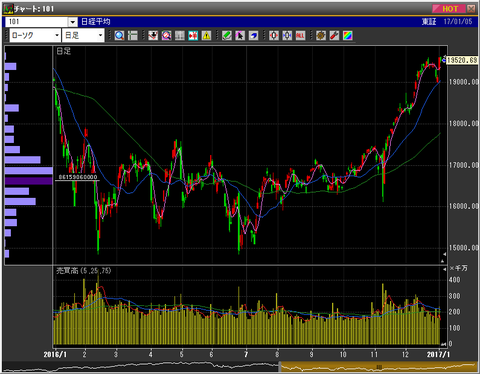Click the 2017/1 date axis label
This screenshot has height=374, width=480.
(x=438, y=354)
